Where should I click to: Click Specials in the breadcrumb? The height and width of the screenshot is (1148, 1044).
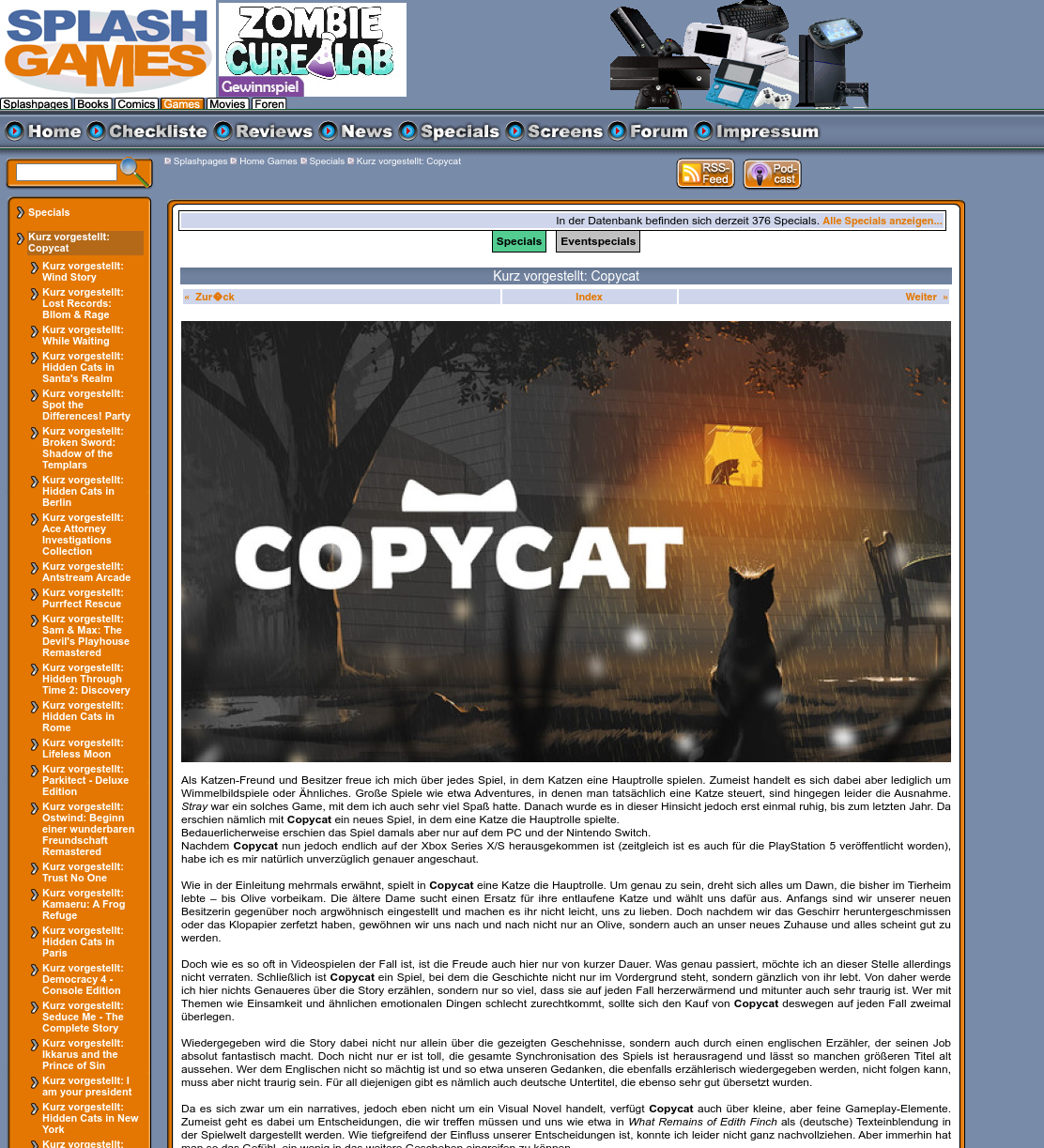(x=327, y=161)
